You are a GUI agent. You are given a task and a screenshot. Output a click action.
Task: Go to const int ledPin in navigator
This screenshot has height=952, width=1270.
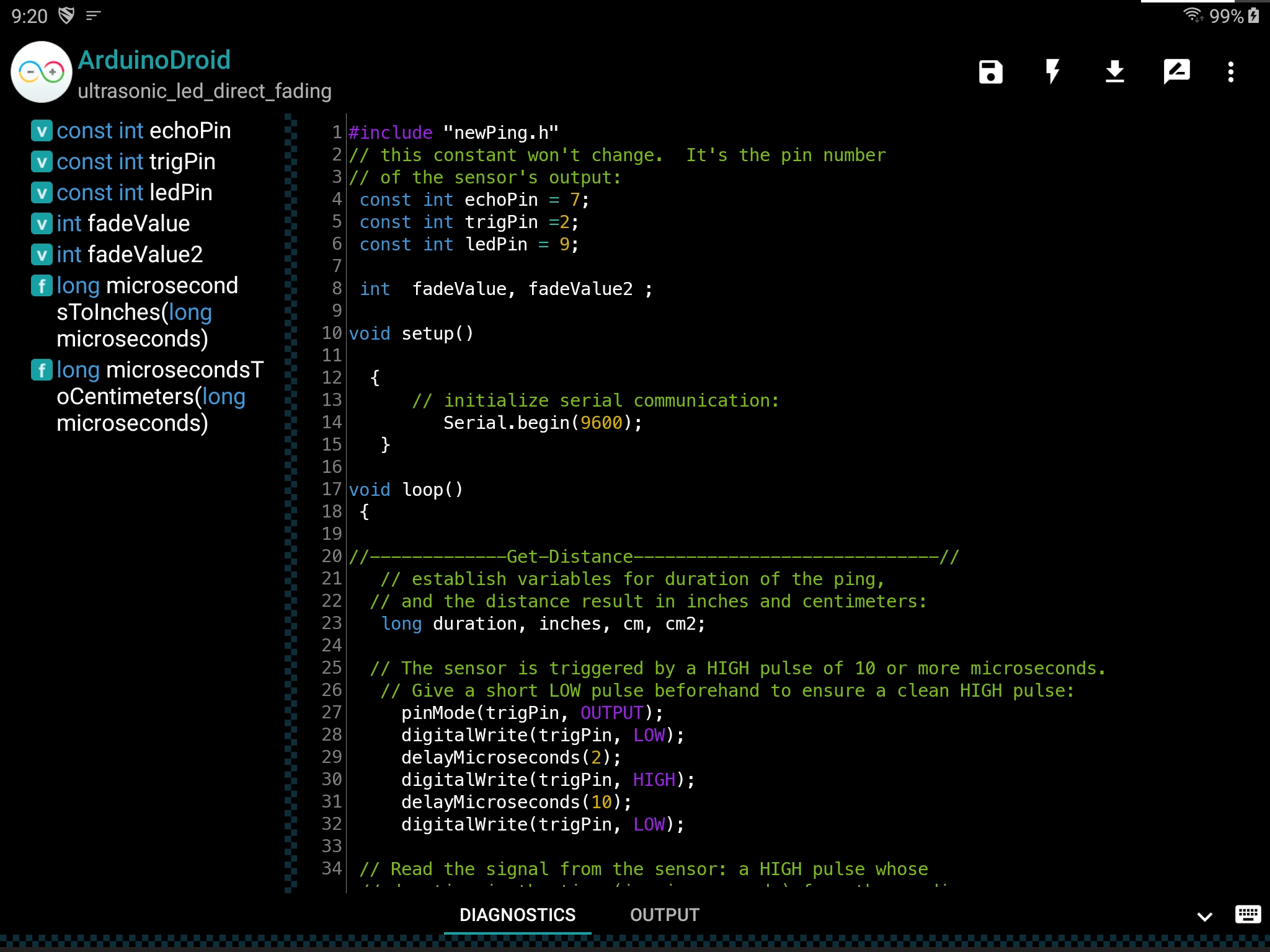tap(134, 193)
